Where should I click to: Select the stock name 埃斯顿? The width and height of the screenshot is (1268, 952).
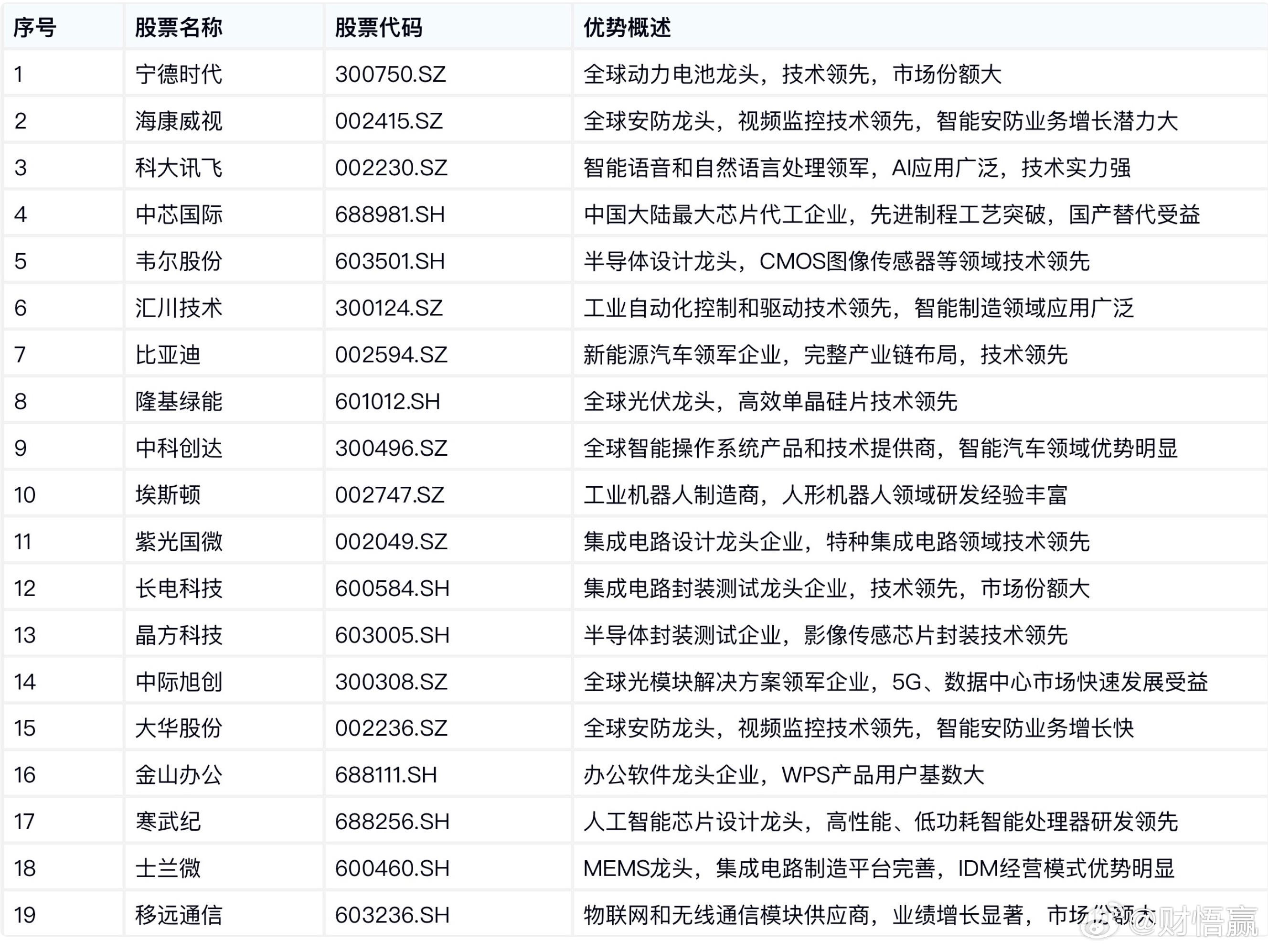click(167, 495)
